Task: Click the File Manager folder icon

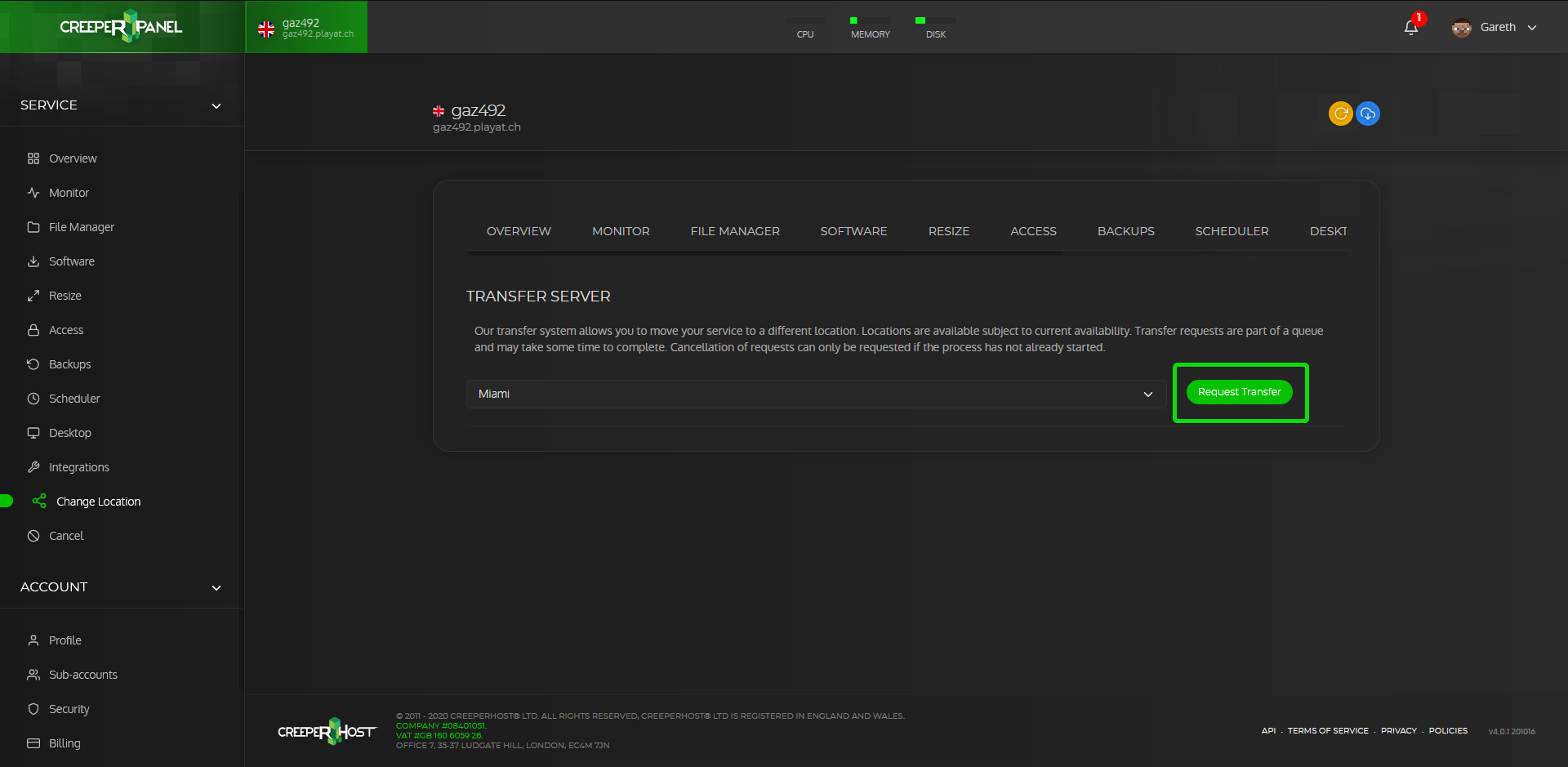Action: (33, 227)
